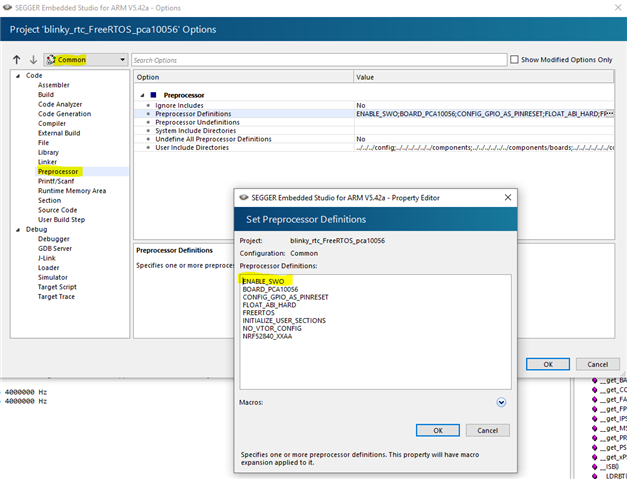This screenshot has height=479, width=627.
Task: Click the up arrow navigation icon
Action: [16, 60]
